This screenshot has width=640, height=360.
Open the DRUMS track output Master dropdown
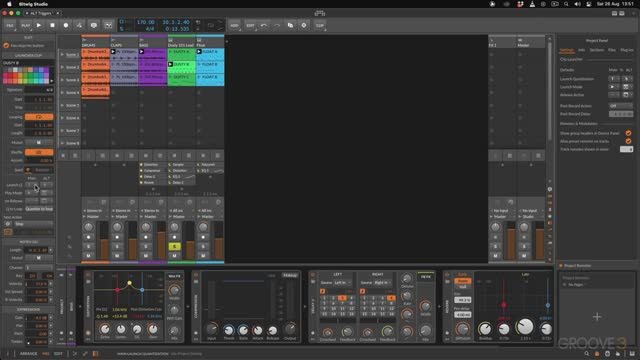96,217
